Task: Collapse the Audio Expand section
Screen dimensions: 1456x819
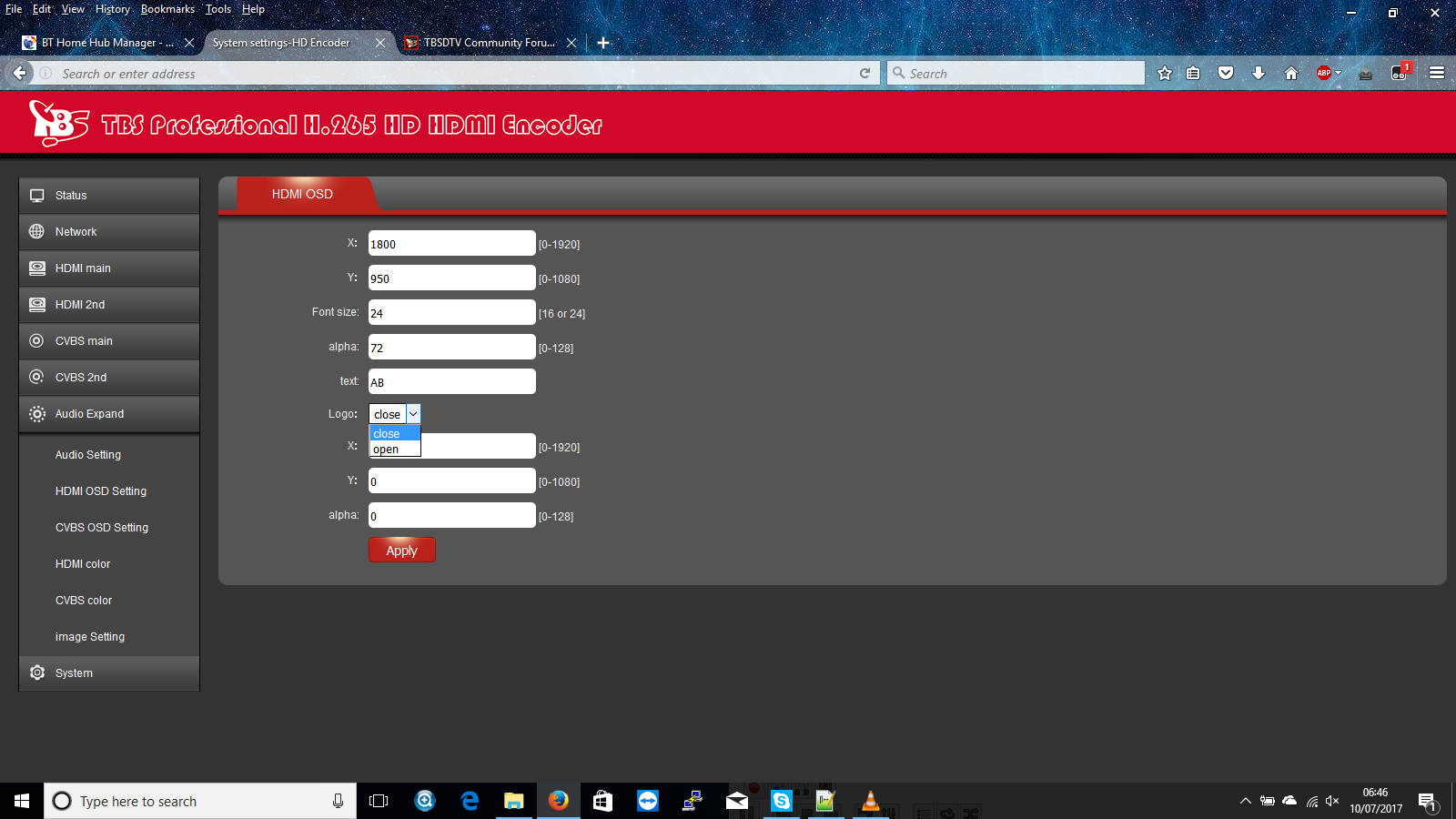Action: 109,414
